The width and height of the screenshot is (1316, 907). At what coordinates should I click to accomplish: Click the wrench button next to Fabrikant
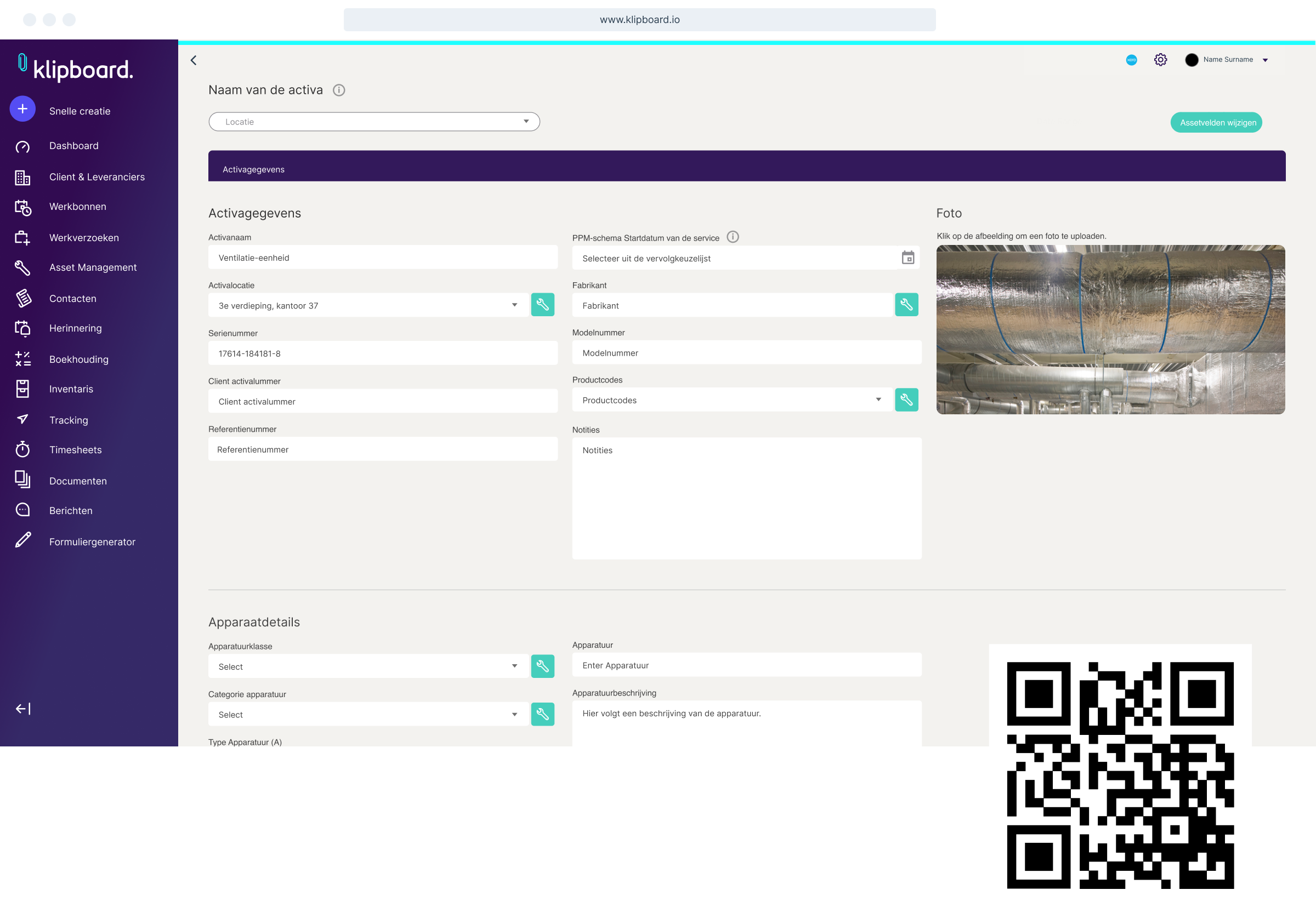click(x=908, y=305)
